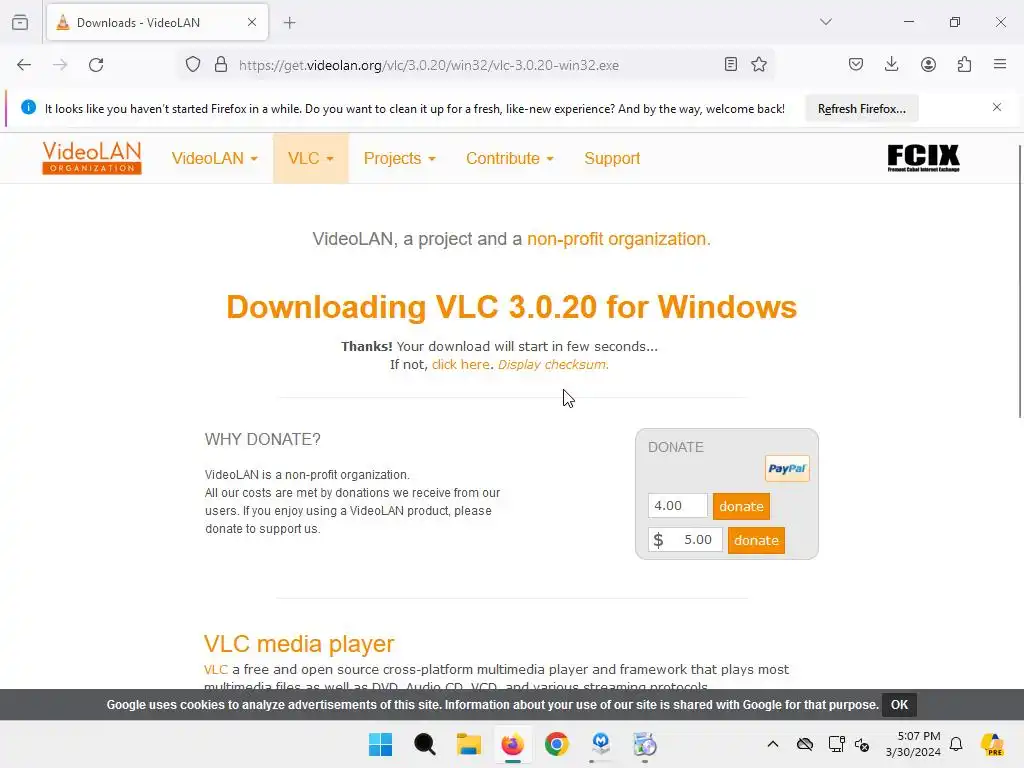The width and height of the screenshot is (1024, 768).
Task: Open the Display checksum link
Action: (x=553, y=364)
